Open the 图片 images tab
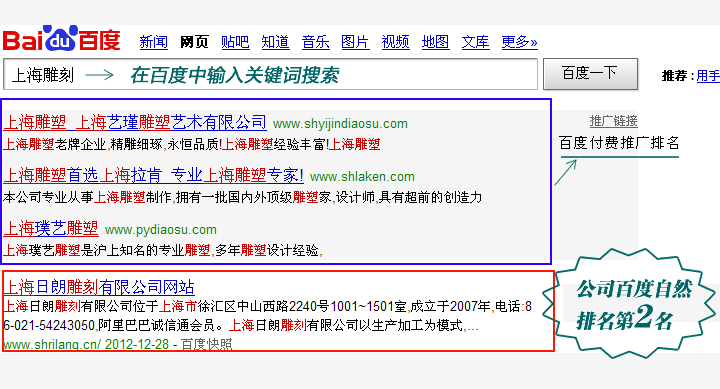This screenshot has height=389, width=720. (355, 42)
